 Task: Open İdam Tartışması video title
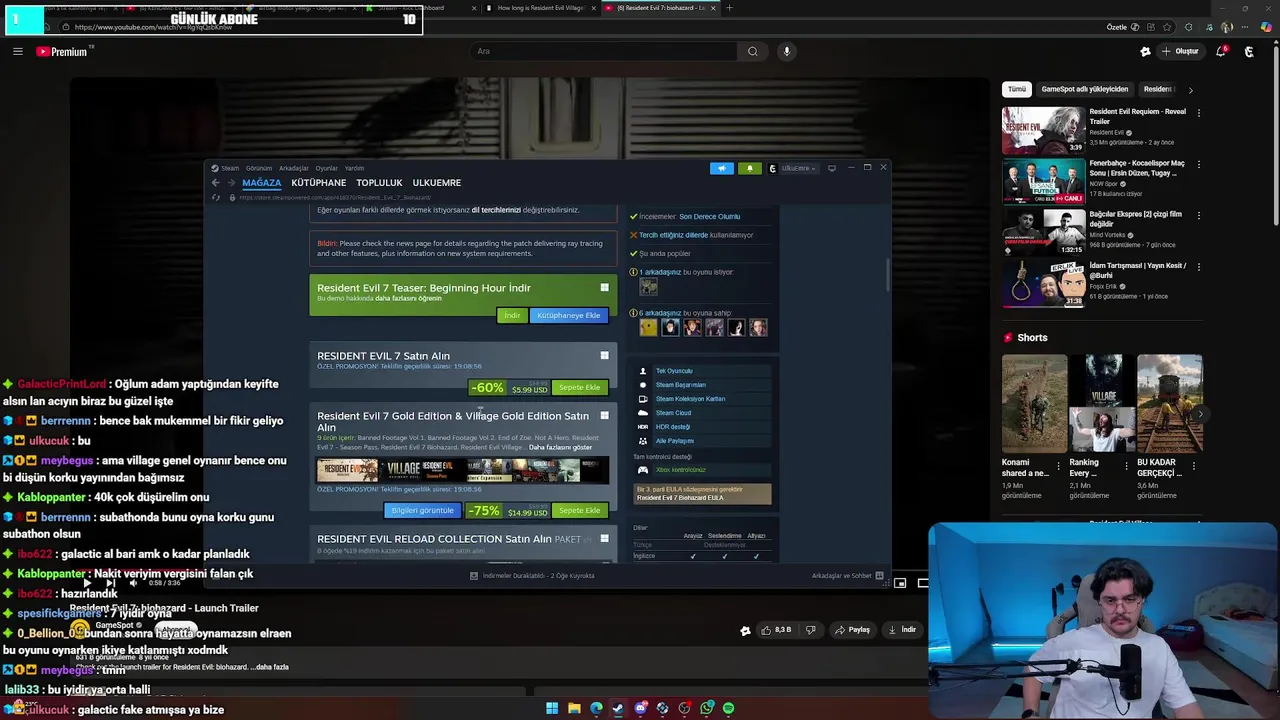[x=1137, y=270]
